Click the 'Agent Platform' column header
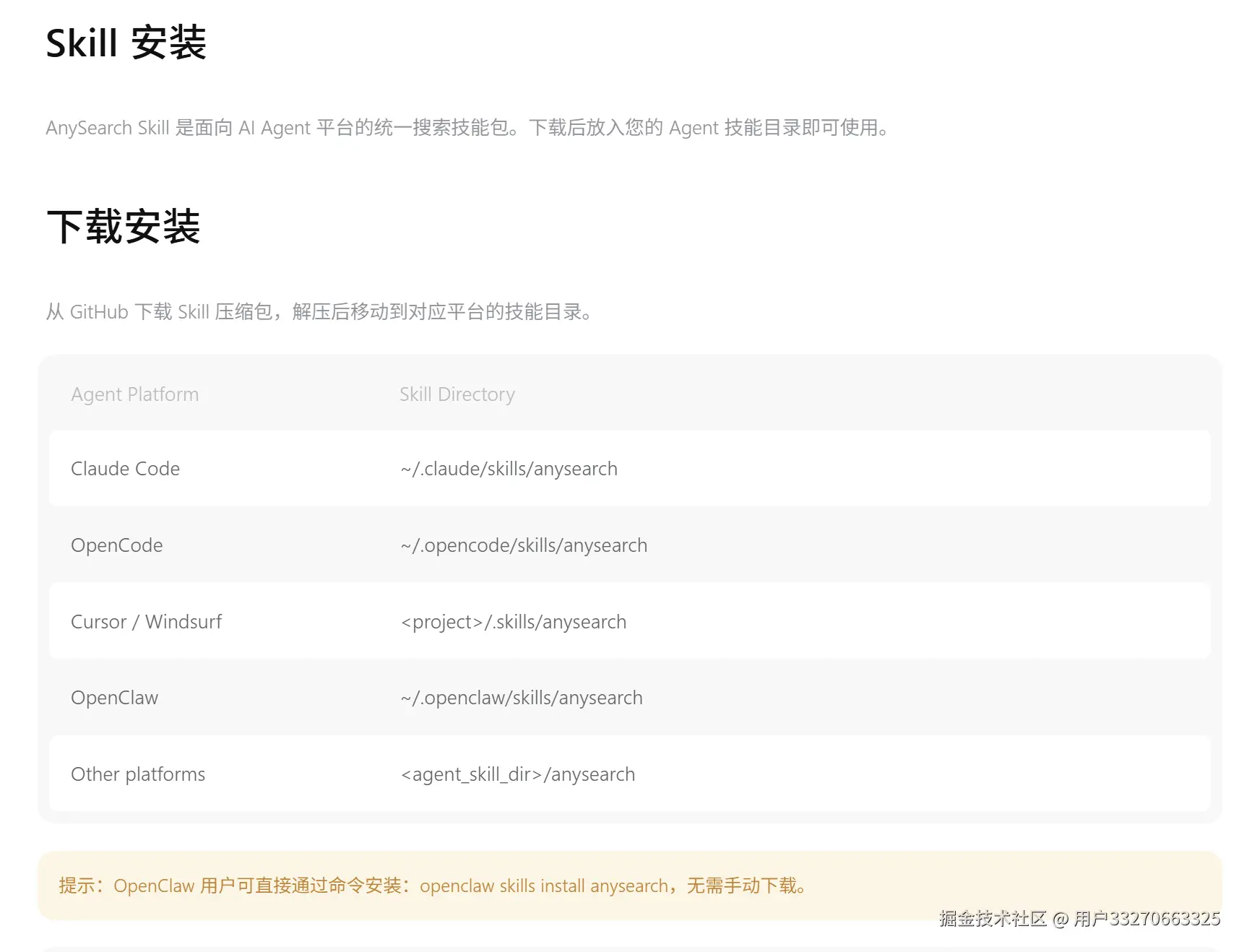 pyautogui.click(x=135, y=394)
